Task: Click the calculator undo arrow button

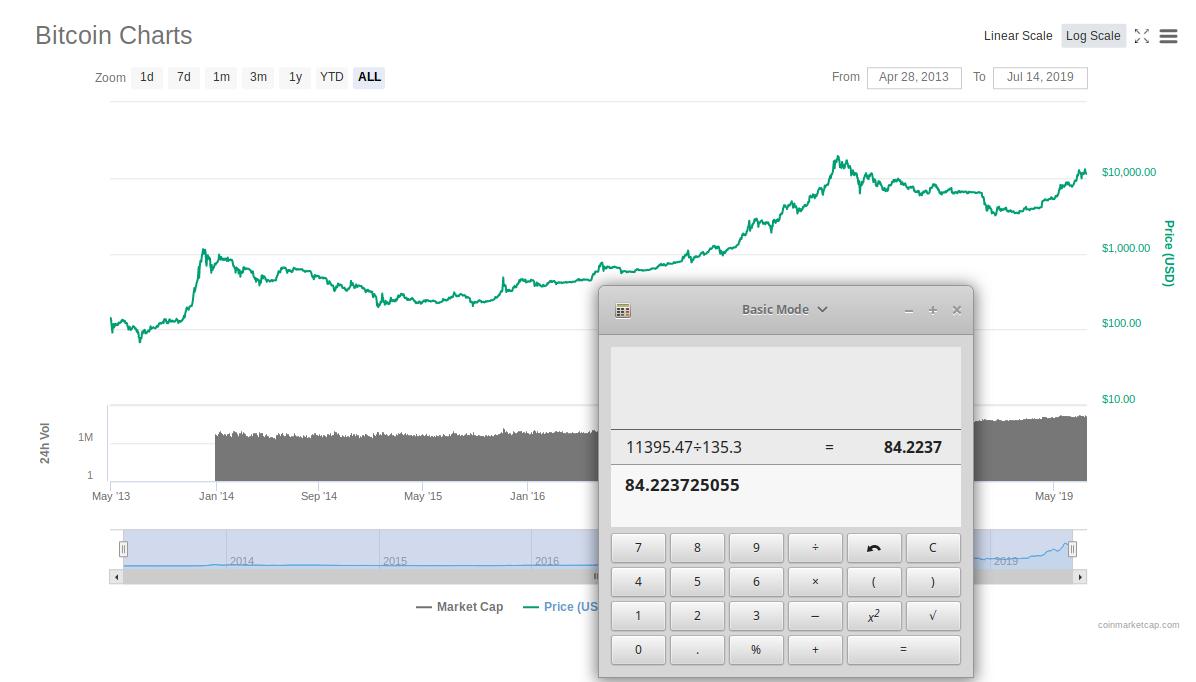Action: (x=874, y=548)
